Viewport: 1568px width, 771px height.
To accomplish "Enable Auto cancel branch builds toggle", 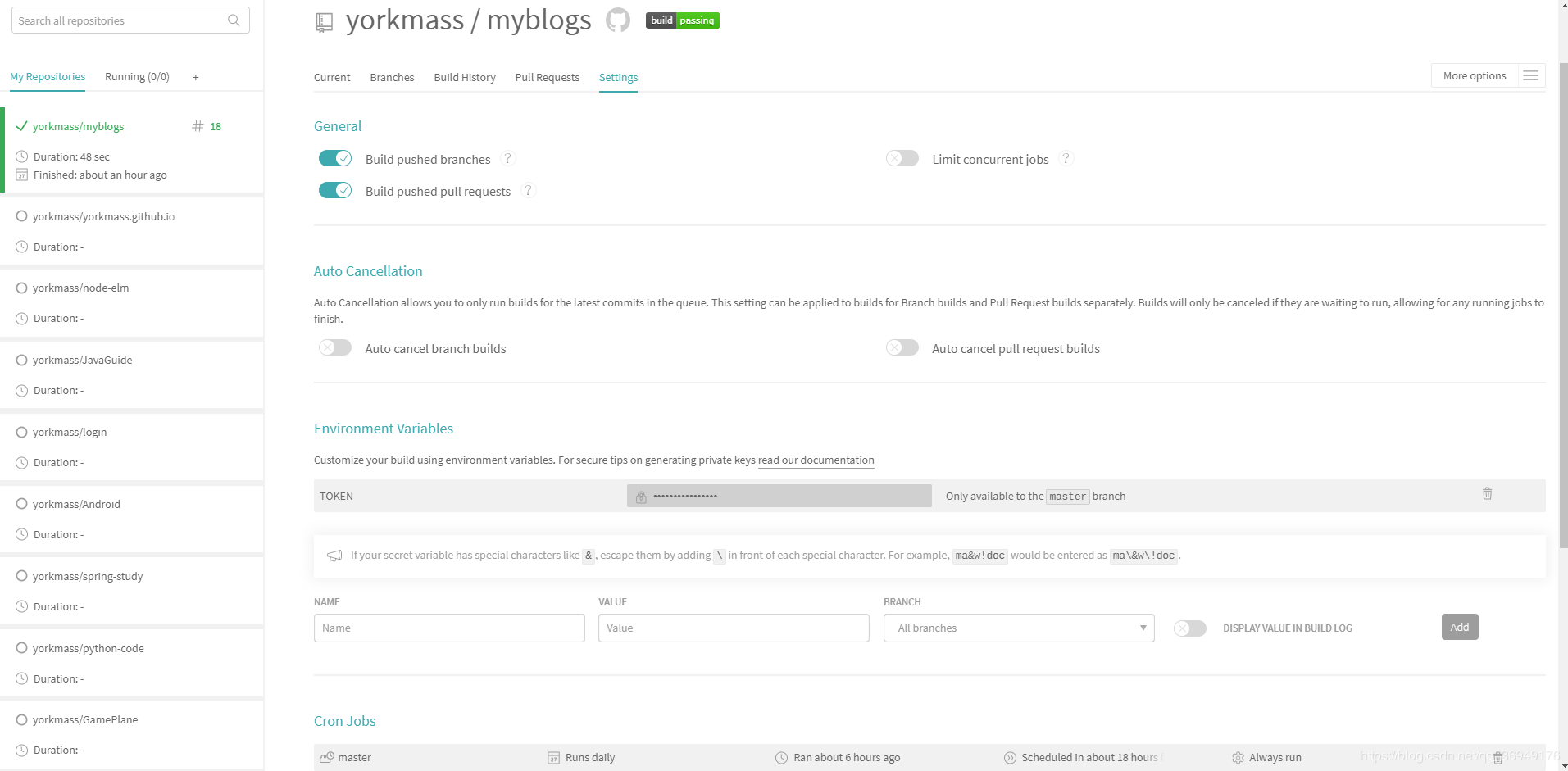I will (335, 347).
